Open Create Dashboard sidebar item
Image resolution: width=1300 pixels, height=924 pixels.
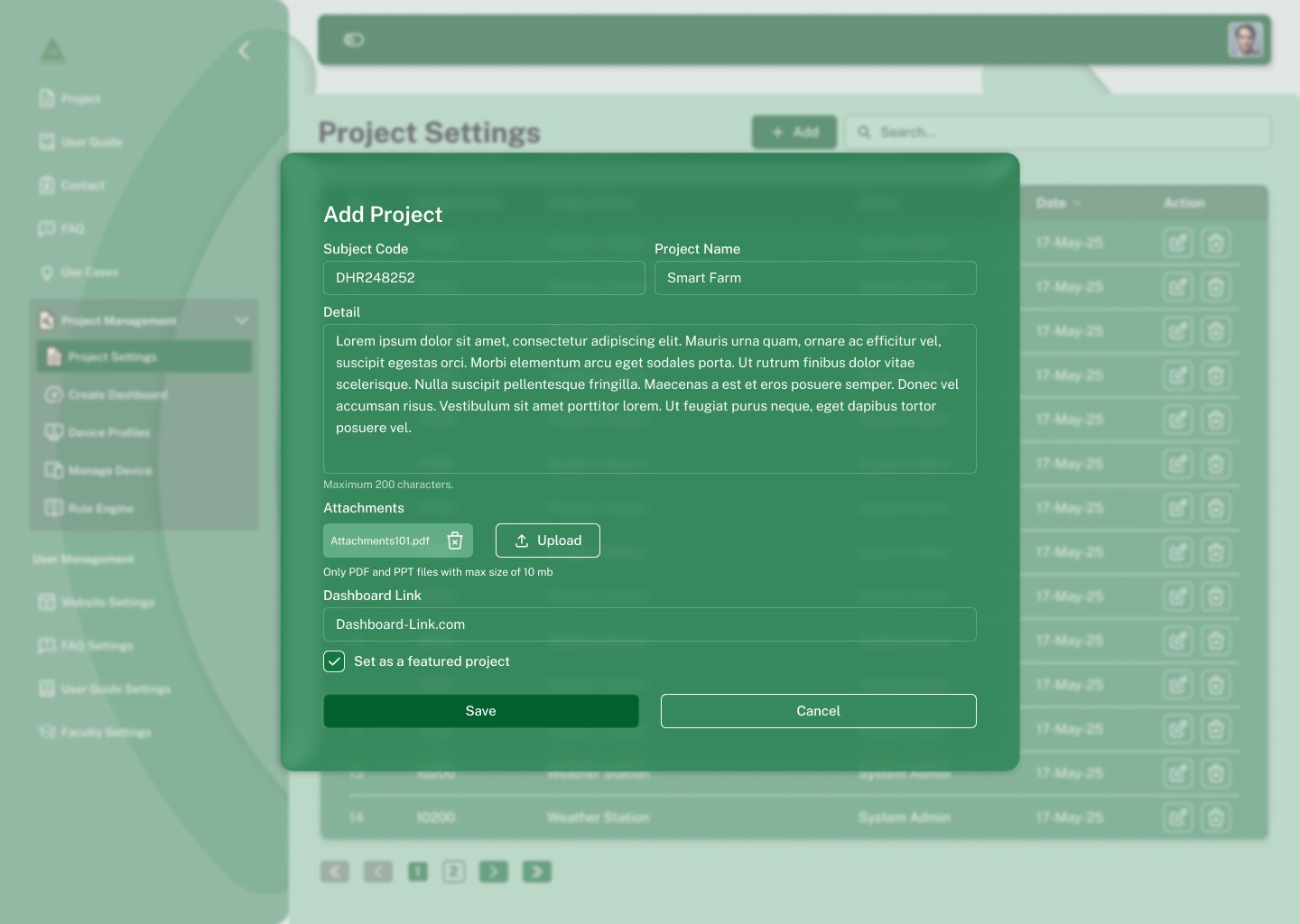pyautogui.click(x=107, y=394)
